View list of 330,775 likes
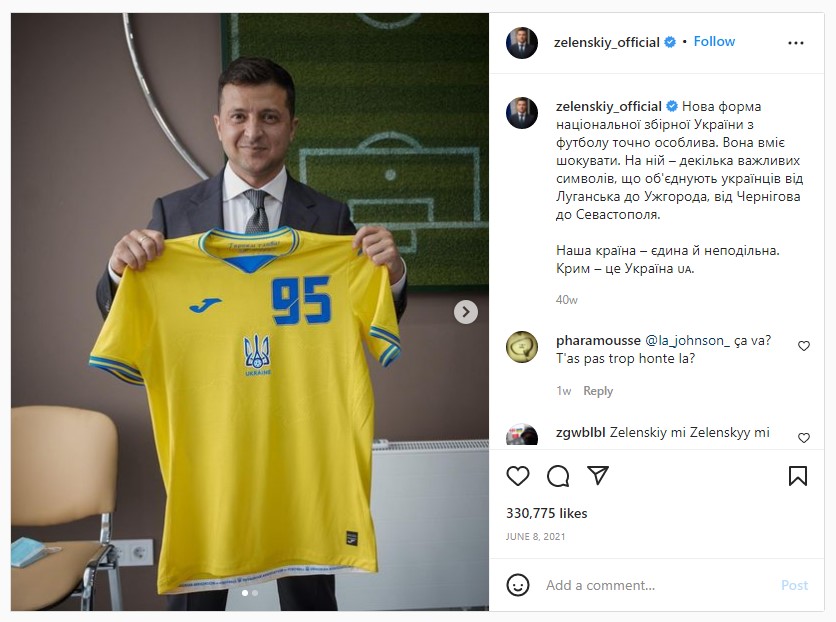Screen dimensions: 836x622 click(546, 513)
